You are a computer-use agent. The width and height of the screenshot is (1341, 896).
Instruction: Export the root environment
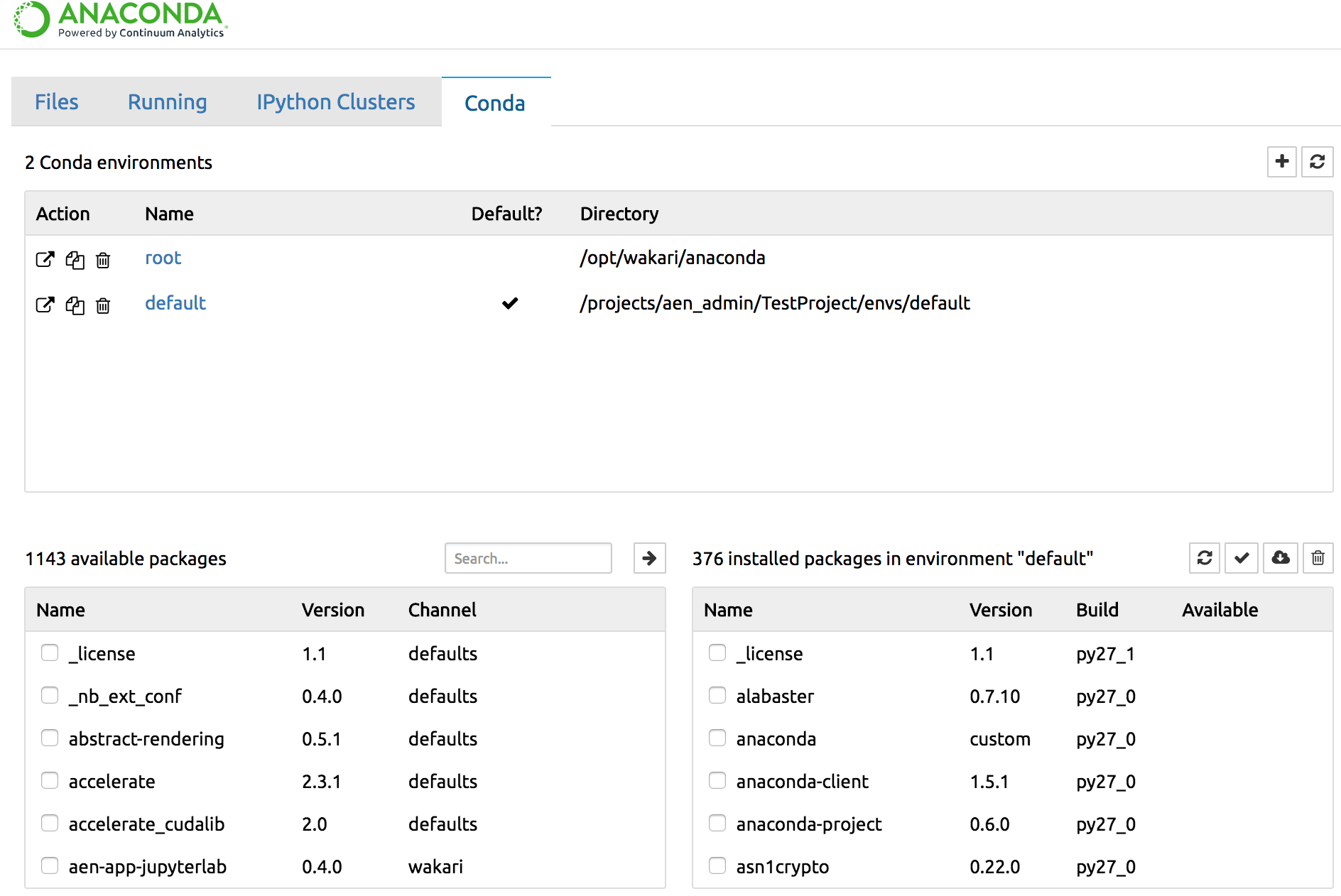(x=45, y=259)
